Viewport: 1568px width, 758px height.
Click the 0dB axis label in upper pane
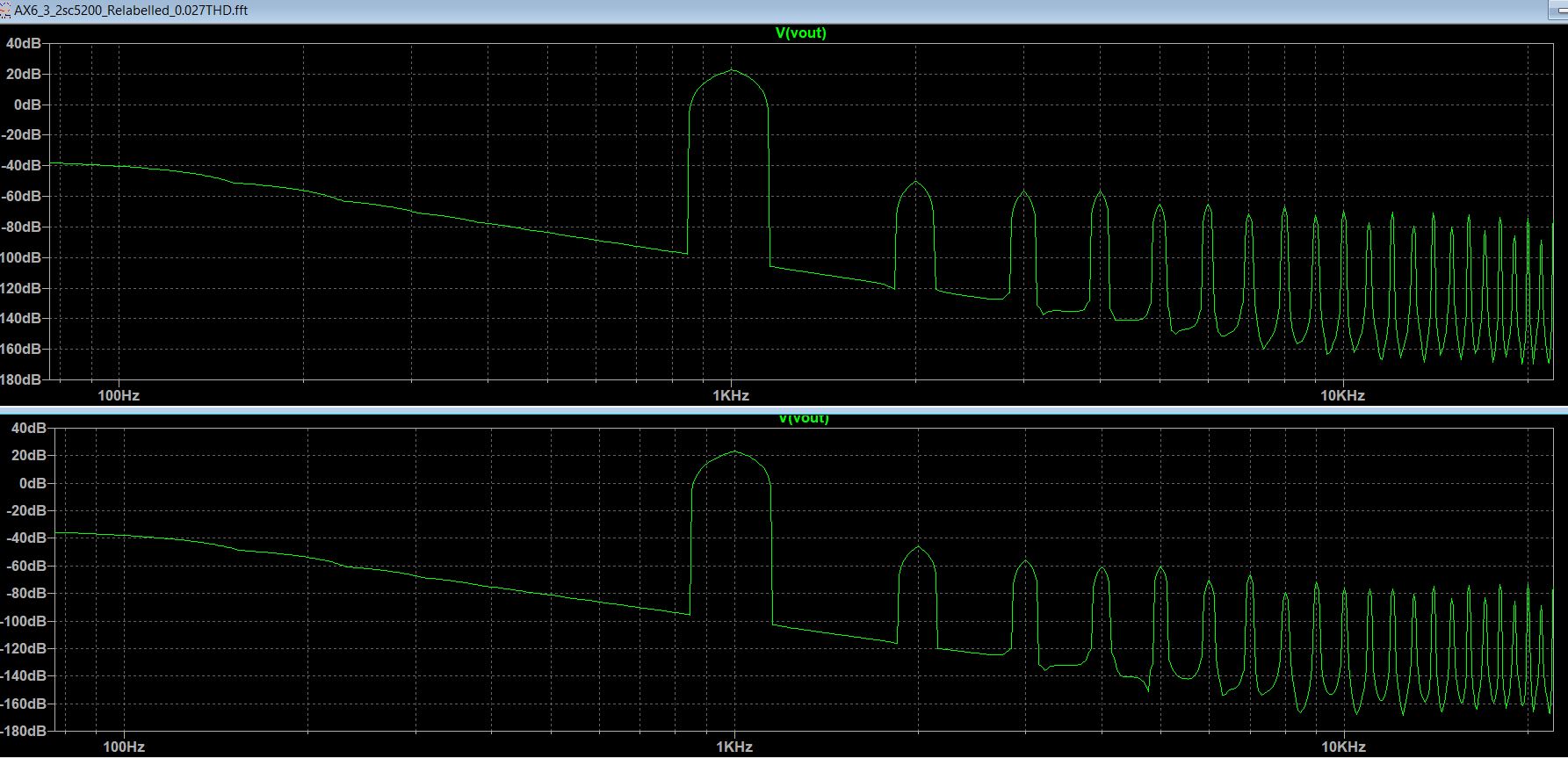(27, 105)
